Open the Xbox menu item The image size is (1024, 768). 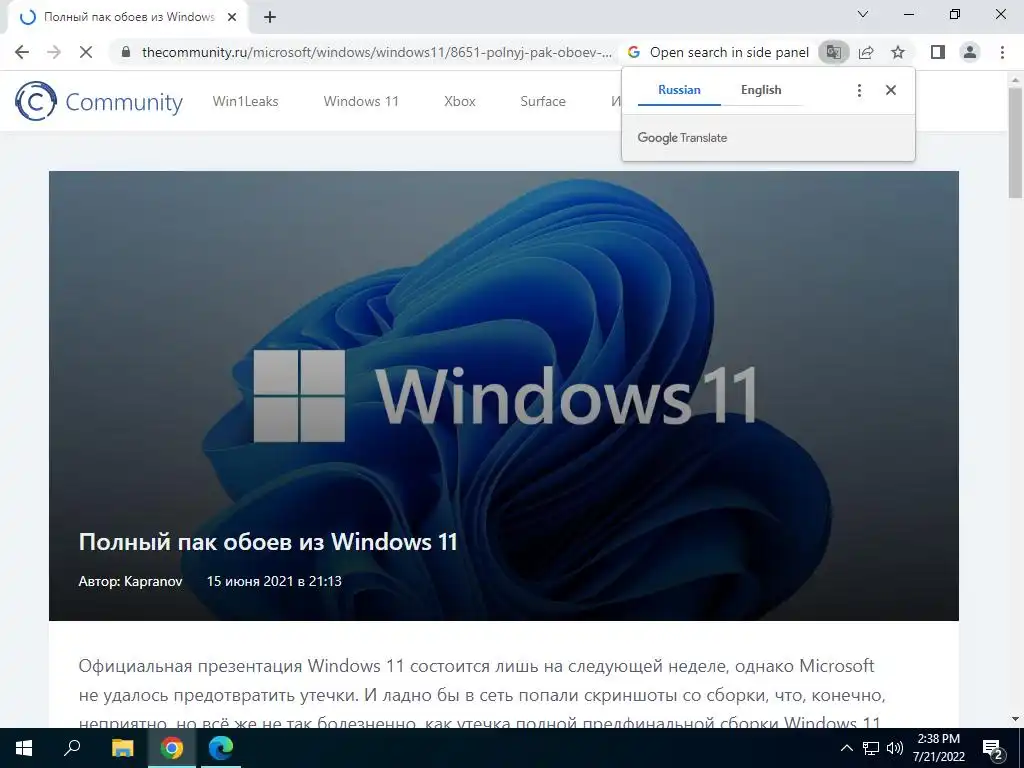460,101
